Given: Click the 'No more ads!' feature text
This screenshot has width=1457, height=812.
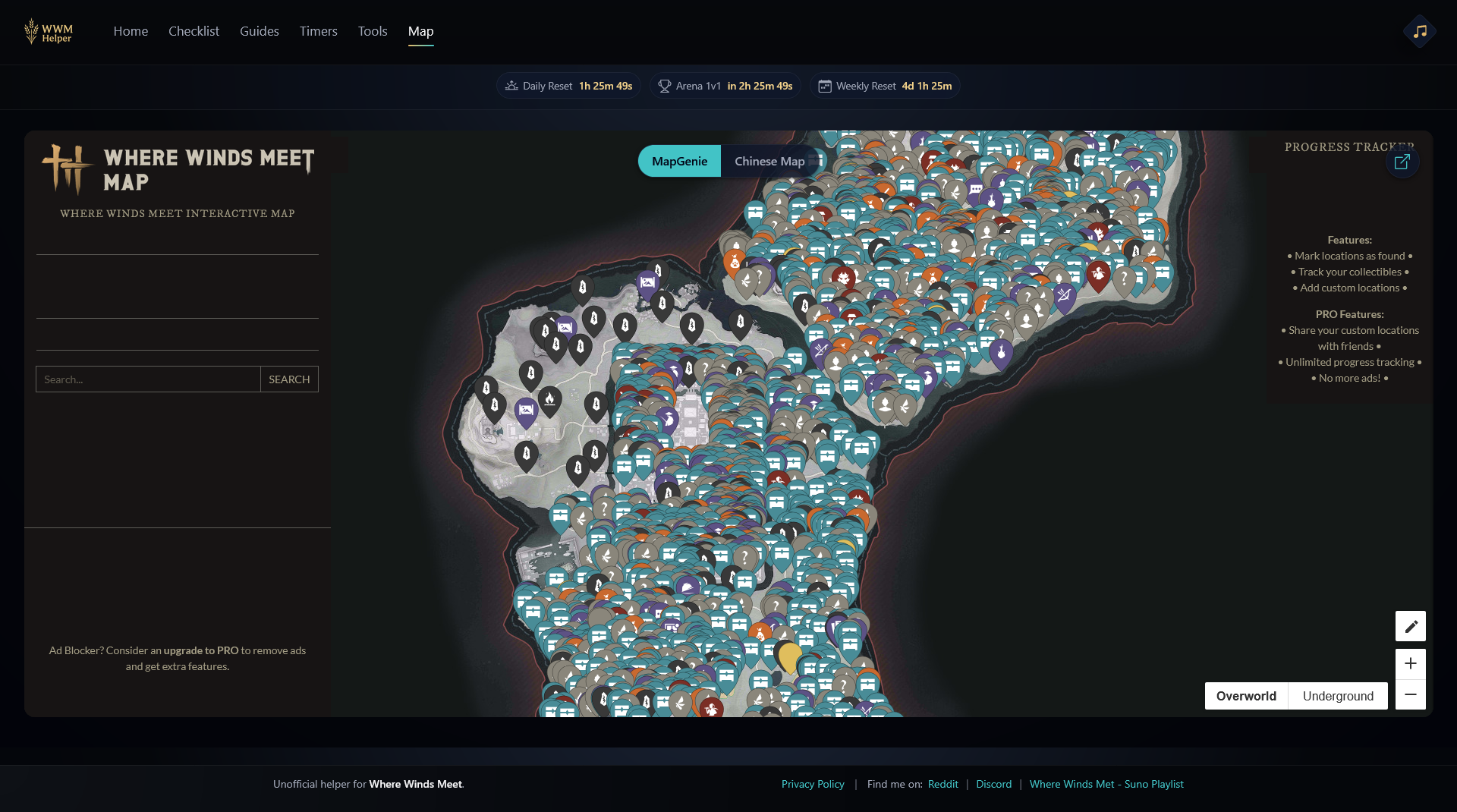Looking at the screenshot, I should (1350, 378).
